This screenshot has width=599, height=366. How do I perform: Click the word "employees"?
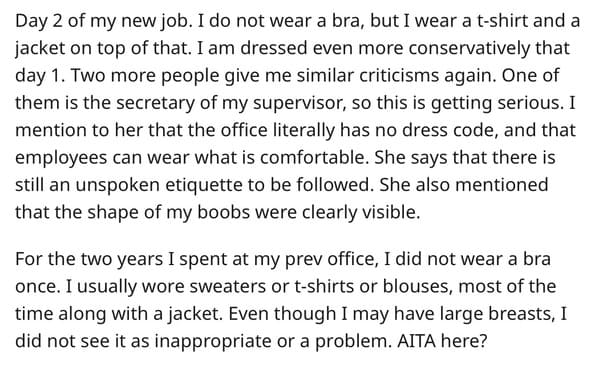tap(61, 157)
